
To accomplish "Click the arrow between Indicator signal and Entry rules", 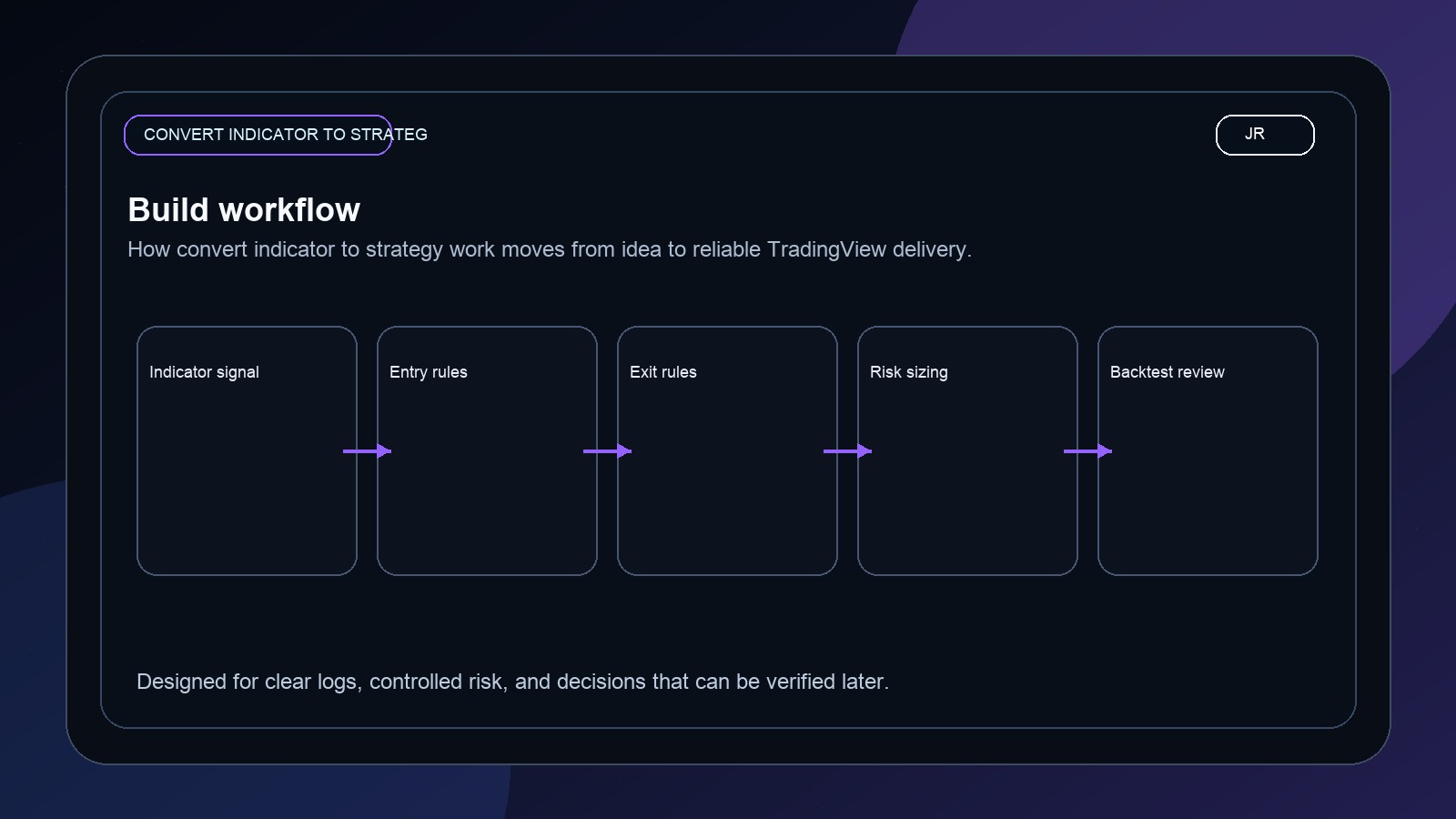I will pos(367,450).
